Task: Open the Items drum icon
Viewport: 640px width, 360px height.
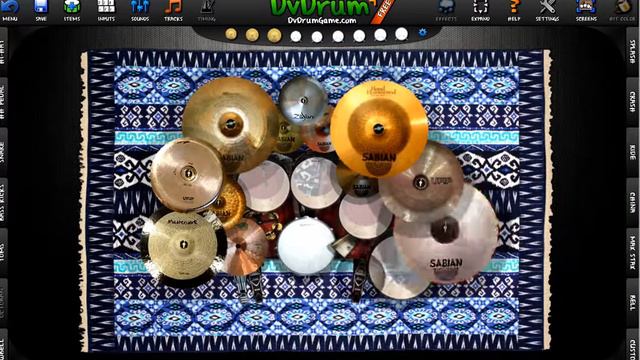Action: [72, 10]
